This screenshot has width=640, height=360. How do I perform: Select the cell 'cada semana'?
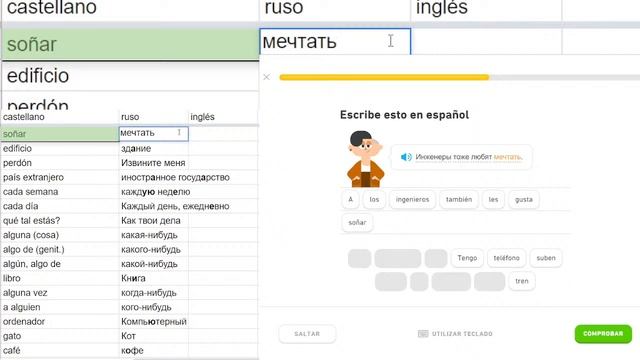tap(60, 192)
